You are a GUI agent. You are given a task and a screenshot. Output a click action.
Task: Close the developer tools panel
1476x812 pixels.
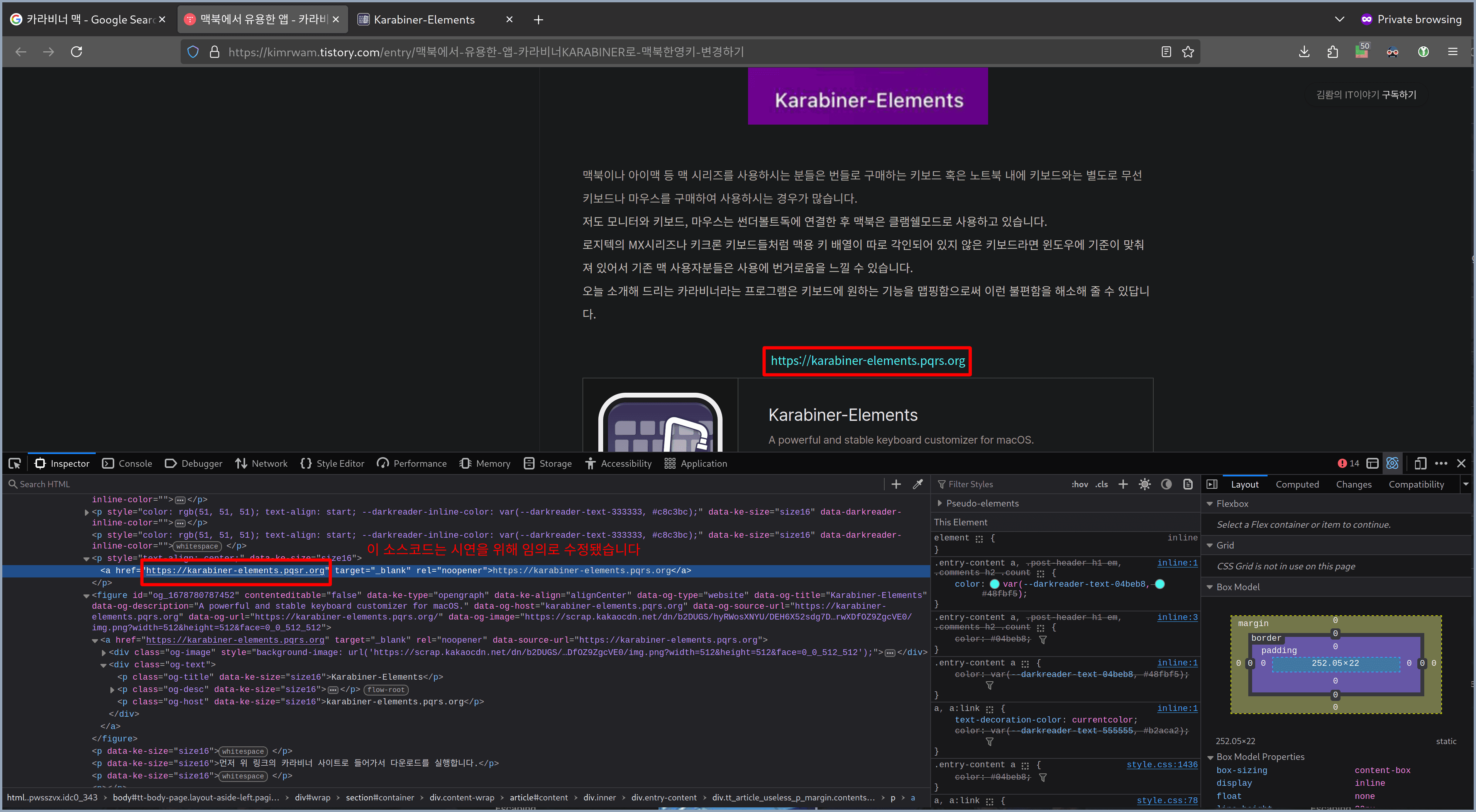[1461, 463]
